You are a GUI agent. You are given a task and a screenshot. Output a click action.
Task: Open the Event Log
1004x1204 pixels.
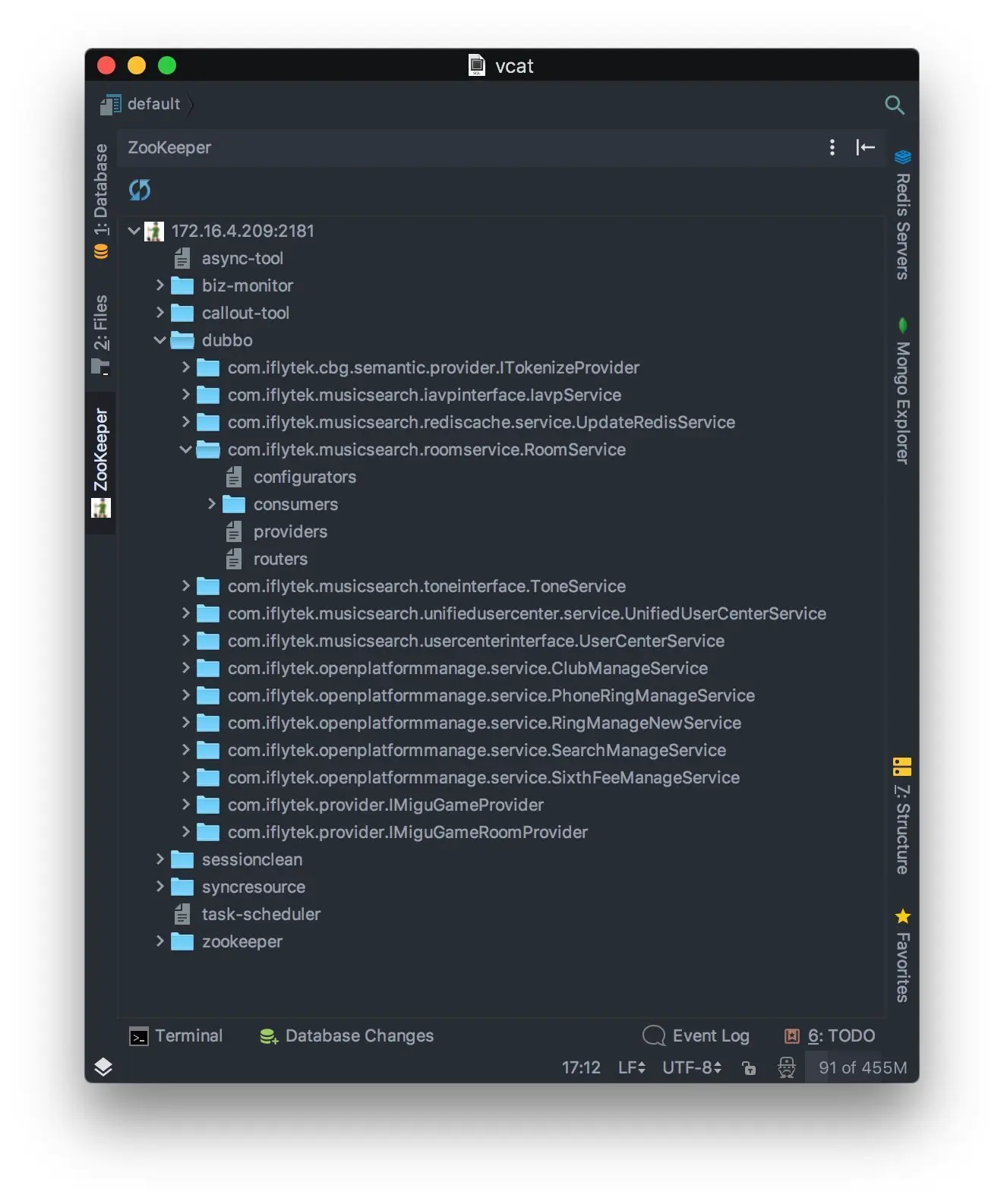click(x=696, y=1035)
